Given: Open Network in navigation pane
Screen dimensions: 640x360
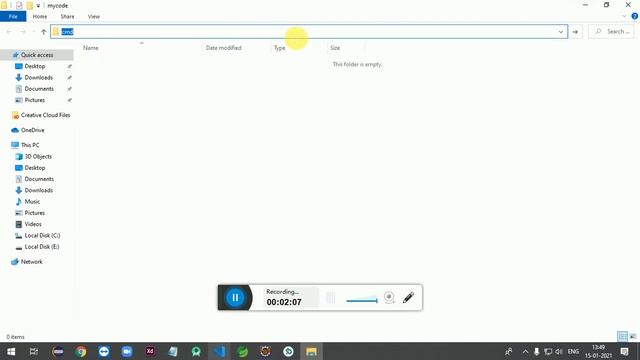Looking at the screenshot, I should (x=31, y=262).
